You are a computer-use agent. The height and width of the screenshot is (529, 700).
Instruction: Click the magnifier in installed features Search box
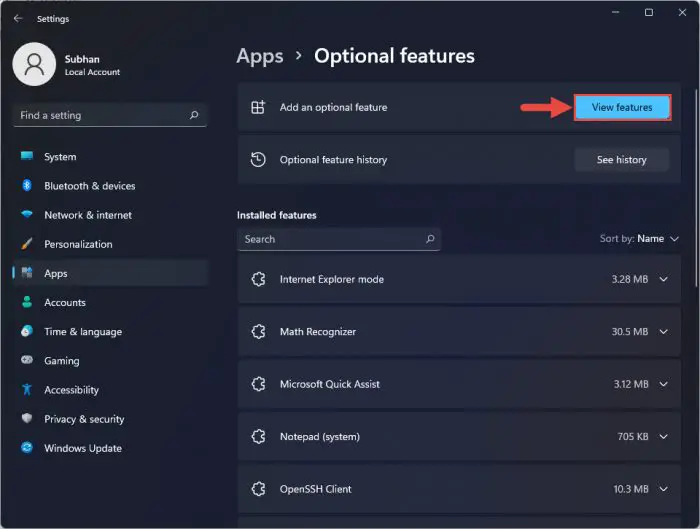(430, 239)
